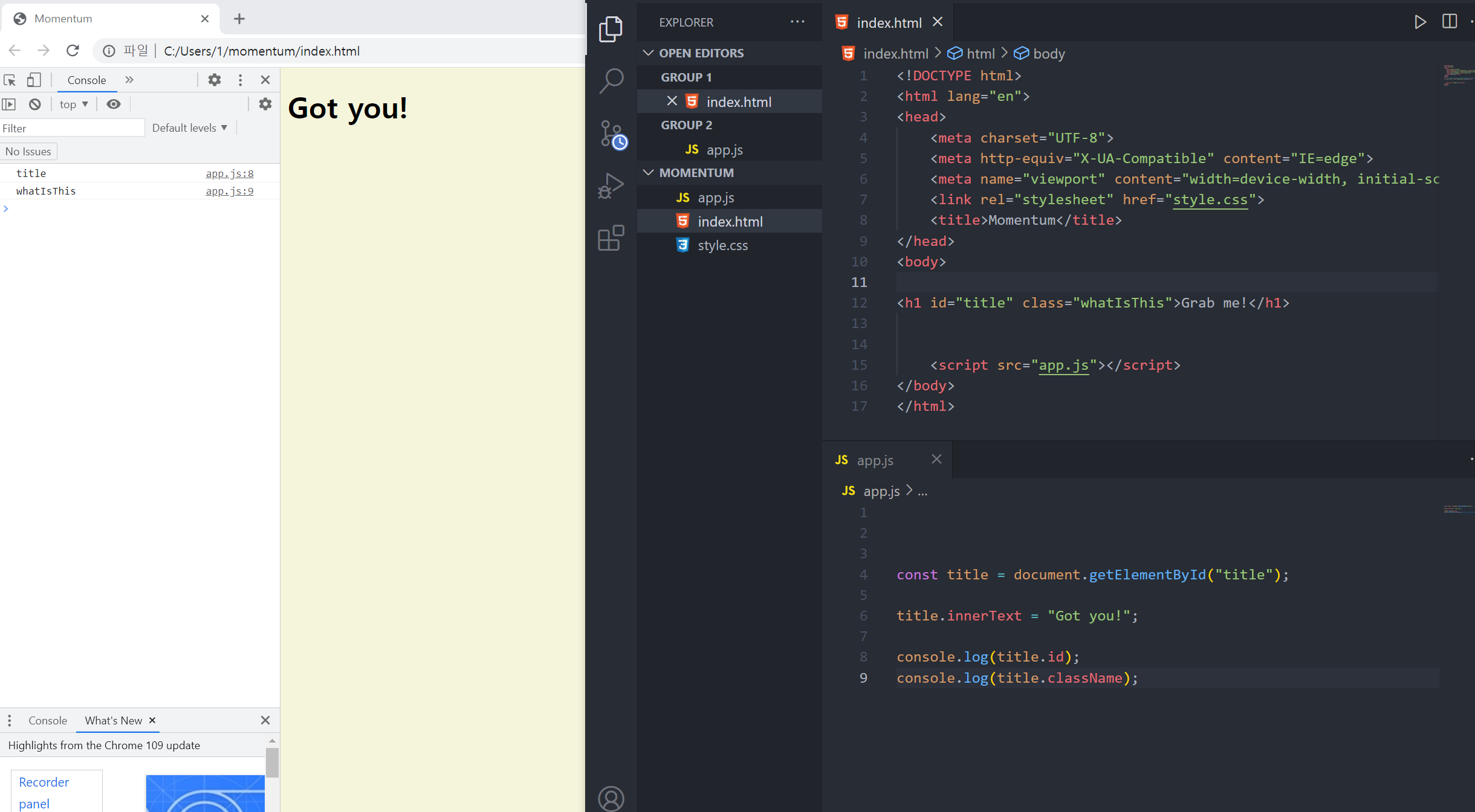Click the VS Code Accounts icon
This screenshot has width=1475, height=812.
point(611,797)
